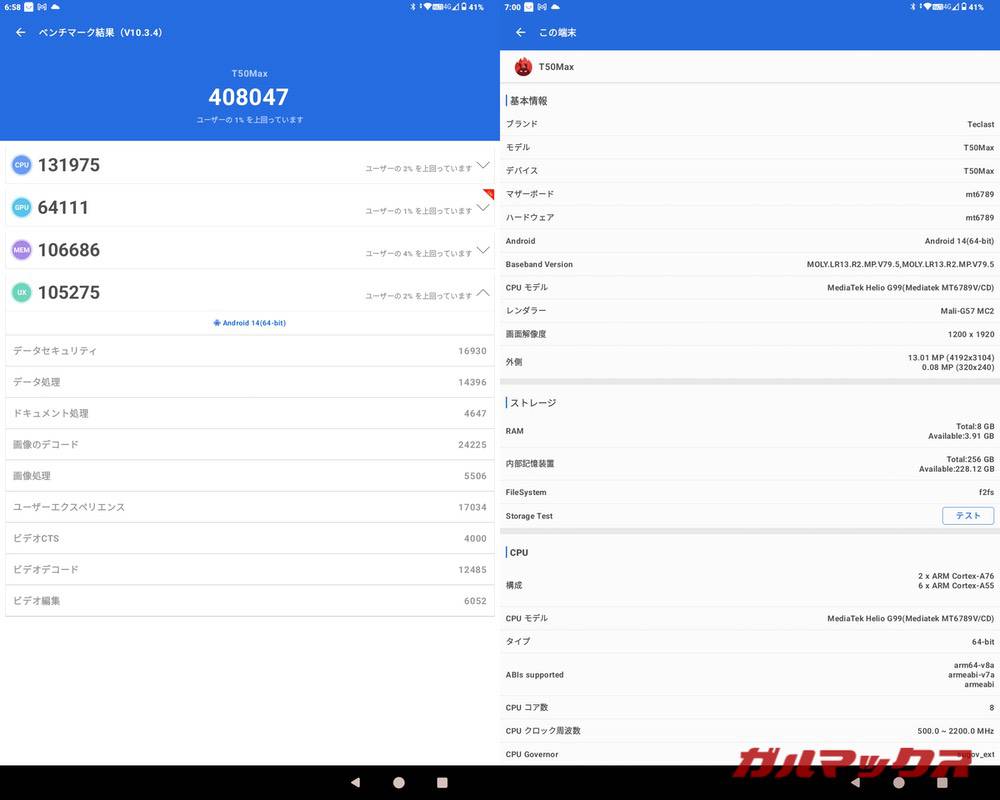Select the データセキュリティ score row
Image resolution: width=1000 pixels, height=800 pixels.
[x=249, y=351]
